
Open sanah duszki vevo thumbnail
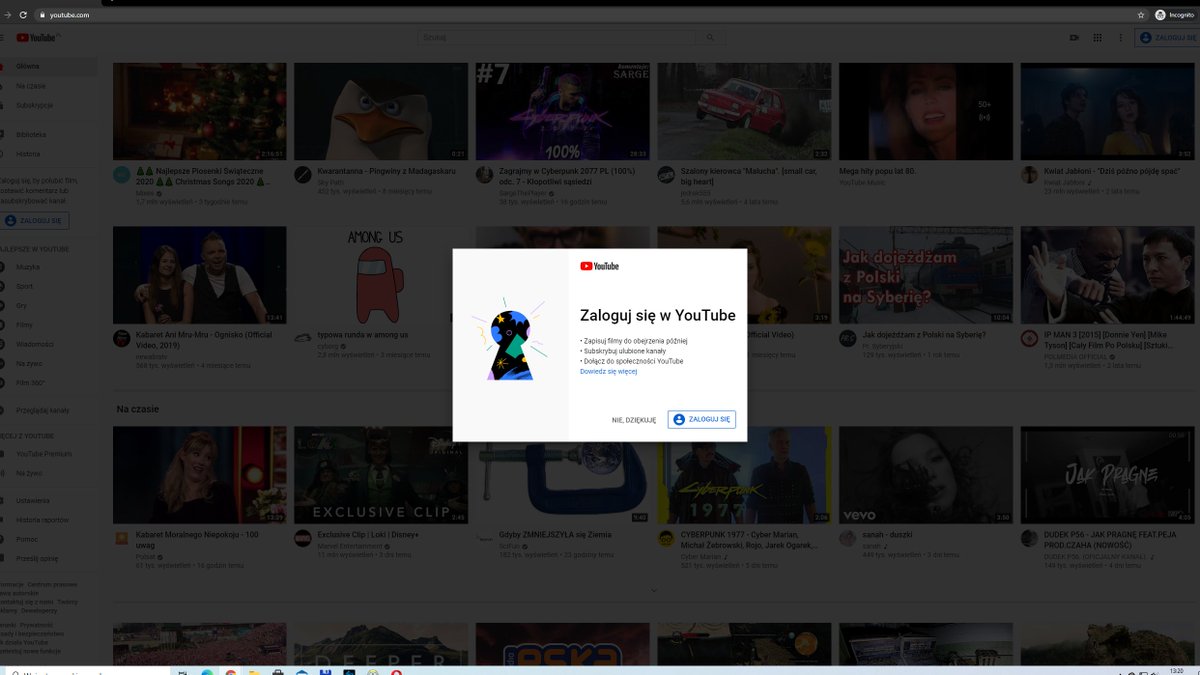click(926, 476)
